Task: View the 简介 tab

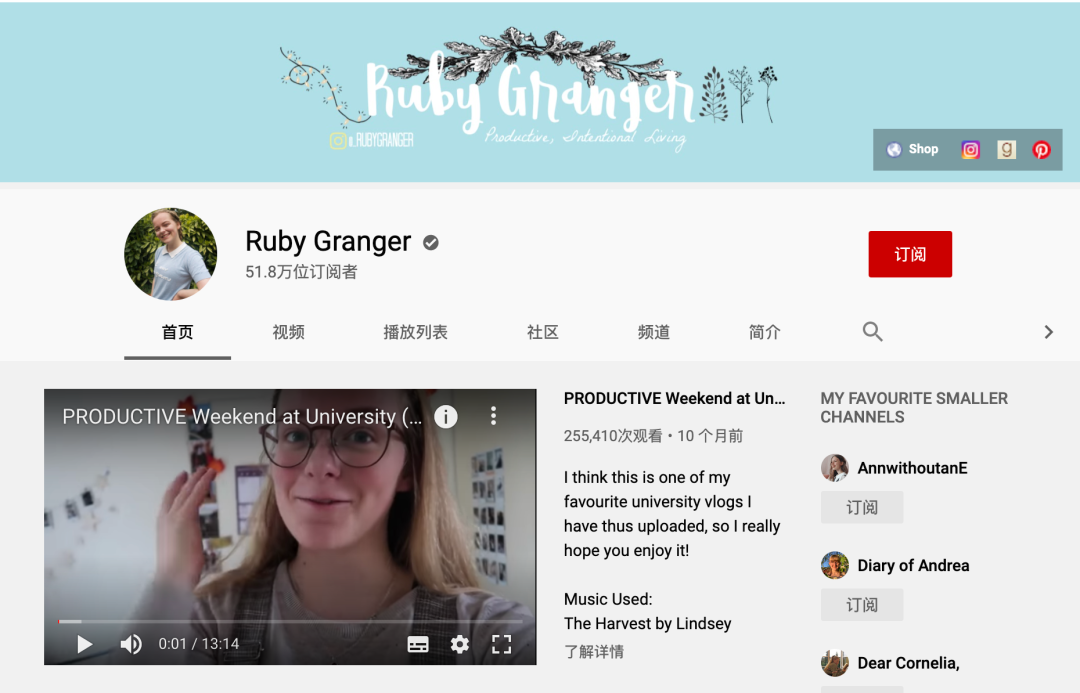Action: (765, 333)
